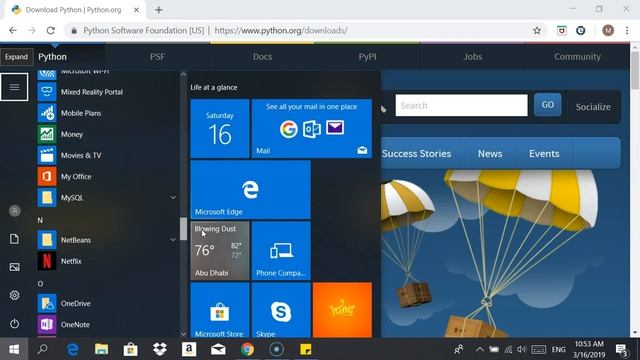Open the PyPI tab
The image size is (640, 360).
(x=367, y=57)
